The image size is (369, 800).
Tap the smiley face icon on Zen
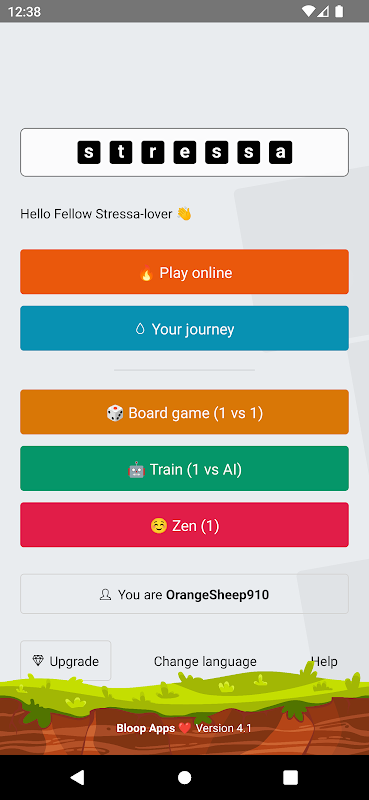pyautogui.click(x=159, y=526)
